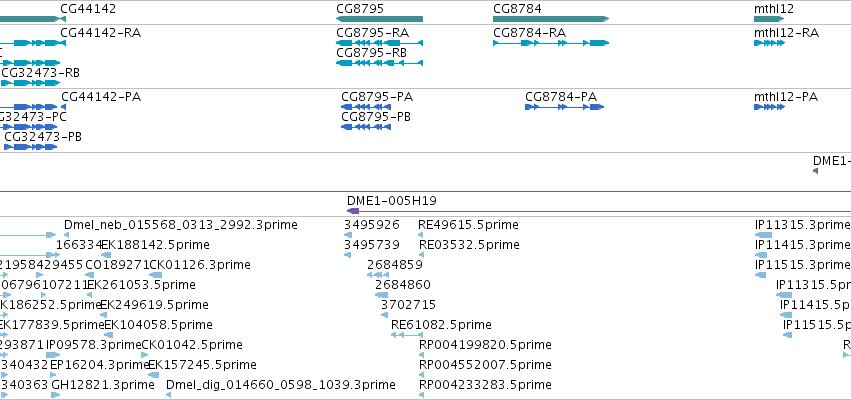The height and width of the screenshot is (400, 851).
Task: Click the CG32473-RB transcript label
Action: (x=40, y=73)
